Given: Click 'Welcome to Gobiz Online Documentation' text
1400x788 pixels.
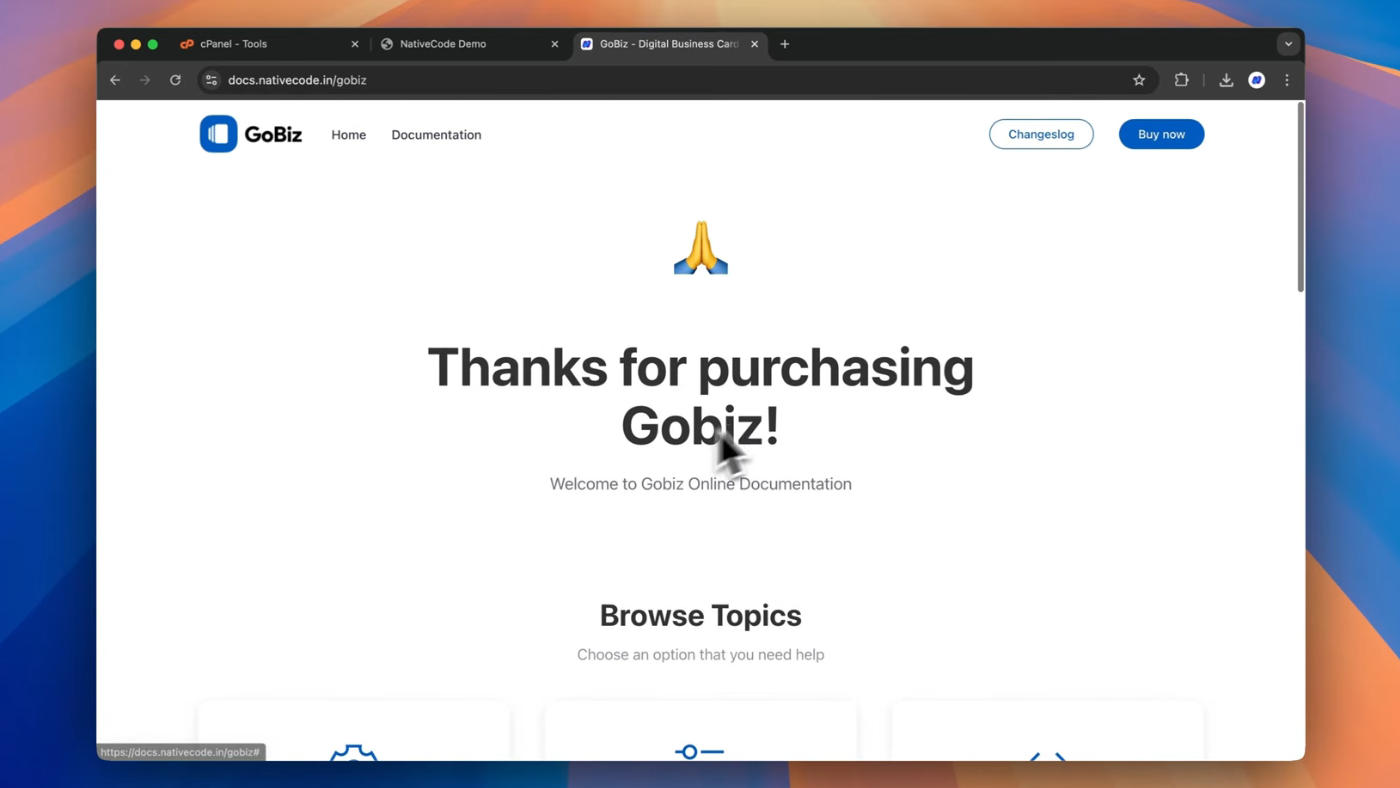Looking at the screenshot, I should coord(700,484).
